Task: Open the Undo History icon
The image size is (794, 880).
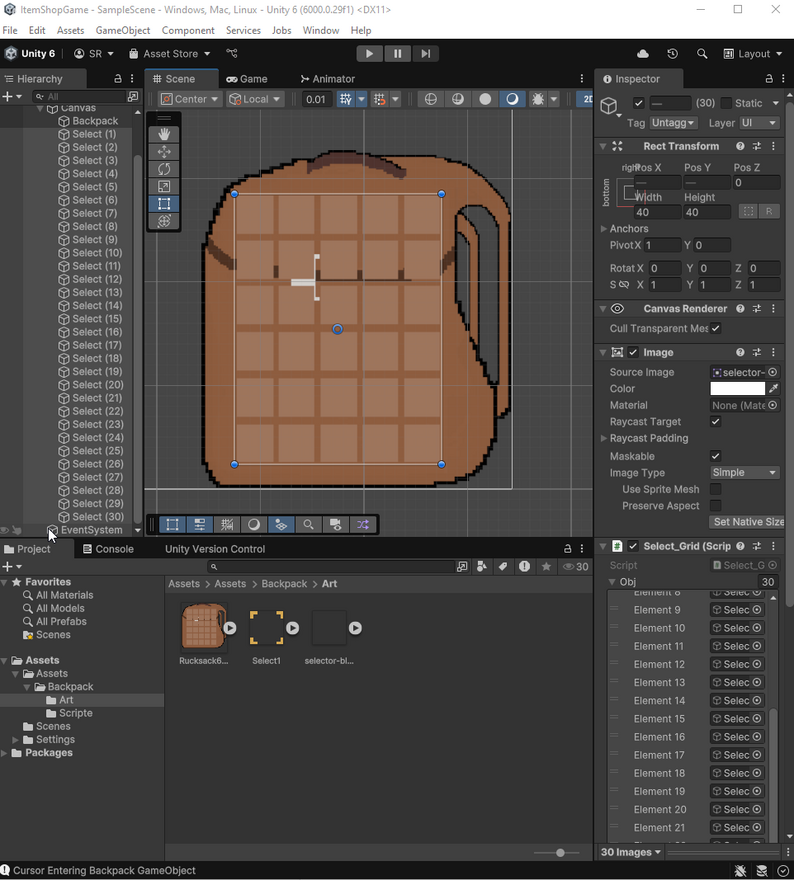Action: 672,54
